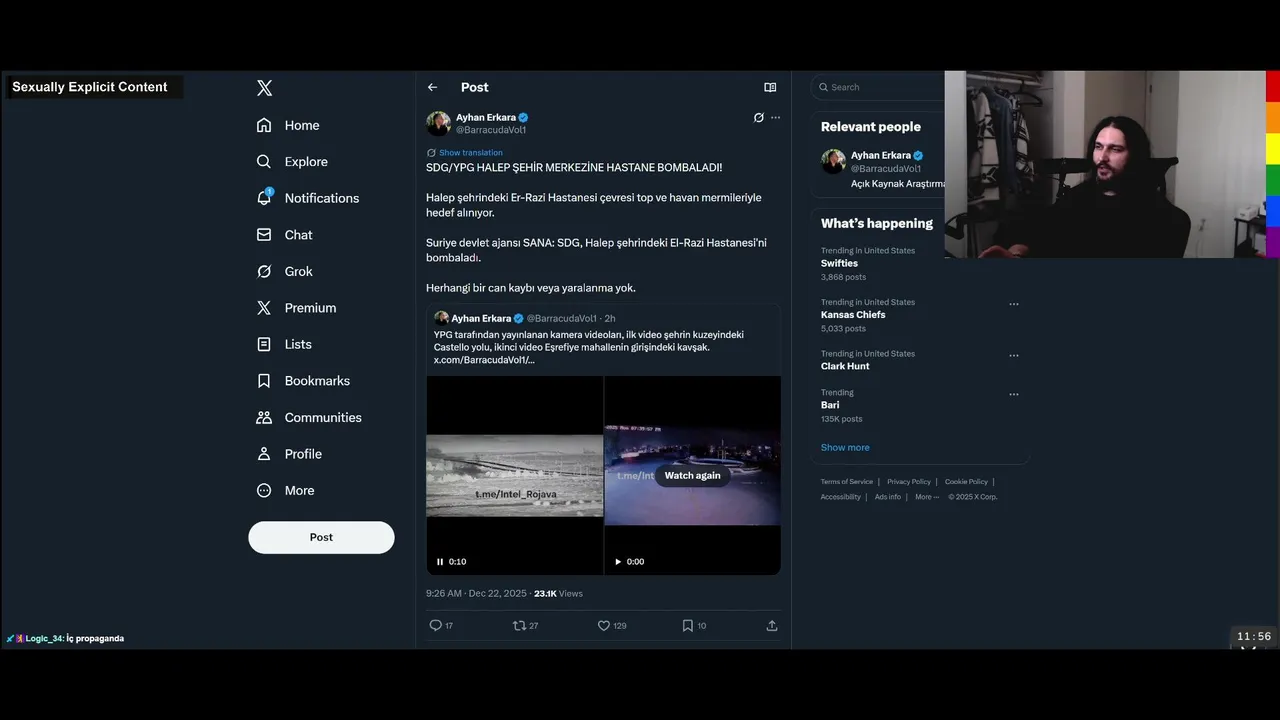Click the quoted post author Ayhan Erkara

[481, 318]
